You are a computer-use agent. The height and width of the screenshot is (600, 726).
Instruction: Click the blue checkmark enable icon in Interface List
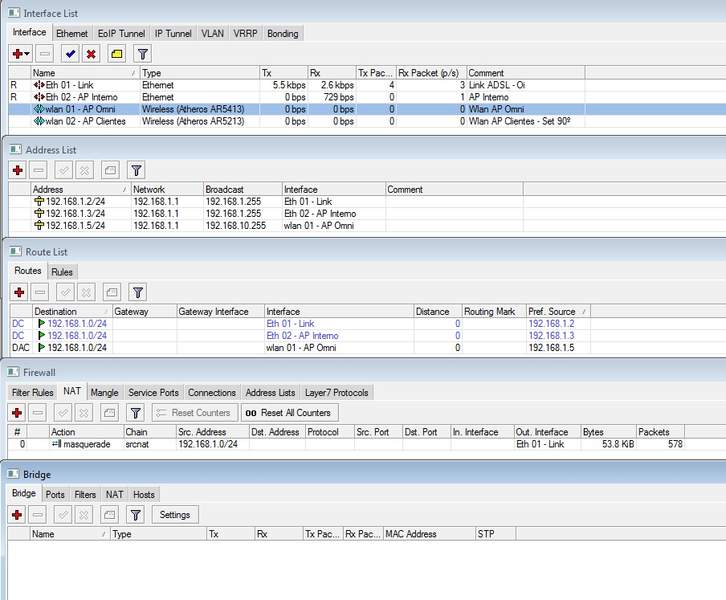click(70, 54)
